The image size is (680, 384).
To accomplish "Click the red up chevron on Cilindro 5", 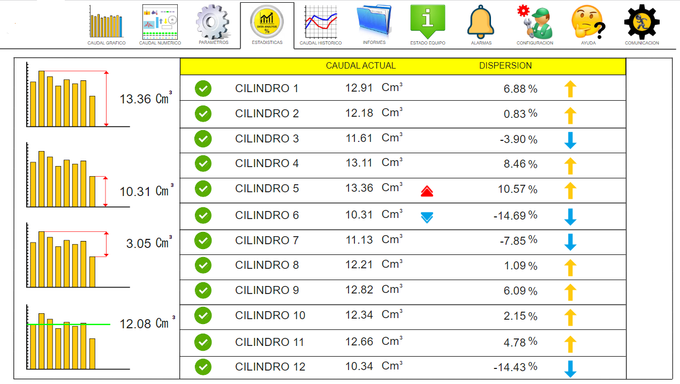I will pyautogui.click(x=427, y=191).
